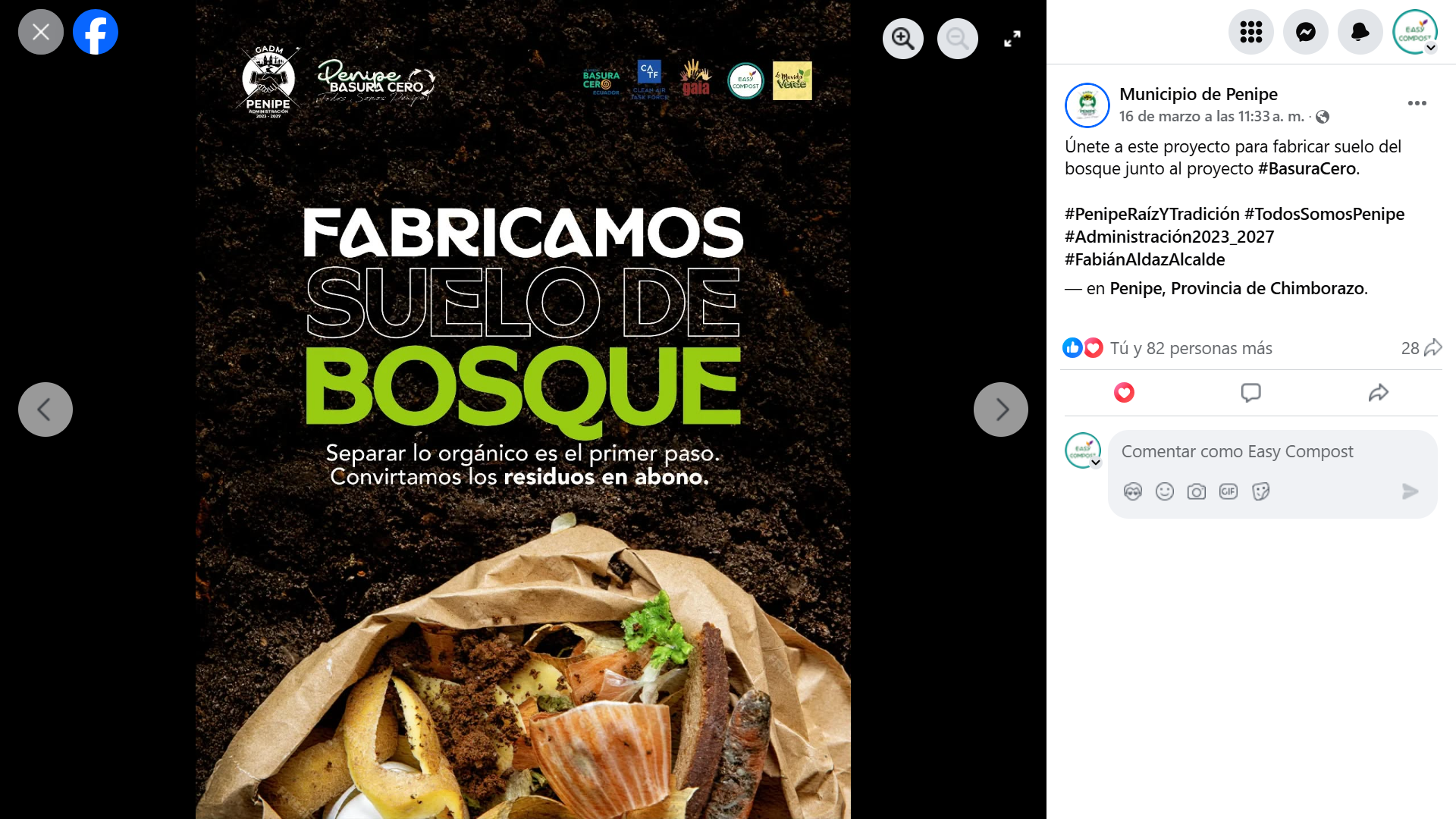
Task: View who liked the post
Action: click(1072, 348)
